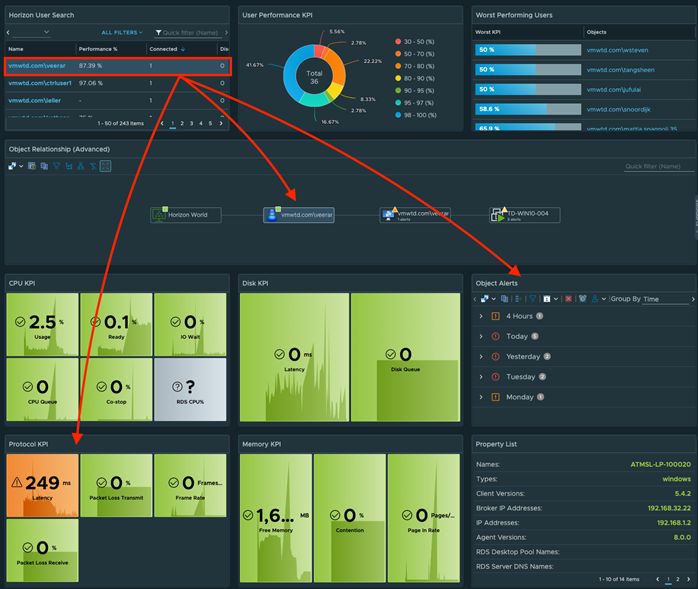Click the dashboard navigation icon in Object Relationship toolbar
Screen dimensions: 698x589
[12, 166]
